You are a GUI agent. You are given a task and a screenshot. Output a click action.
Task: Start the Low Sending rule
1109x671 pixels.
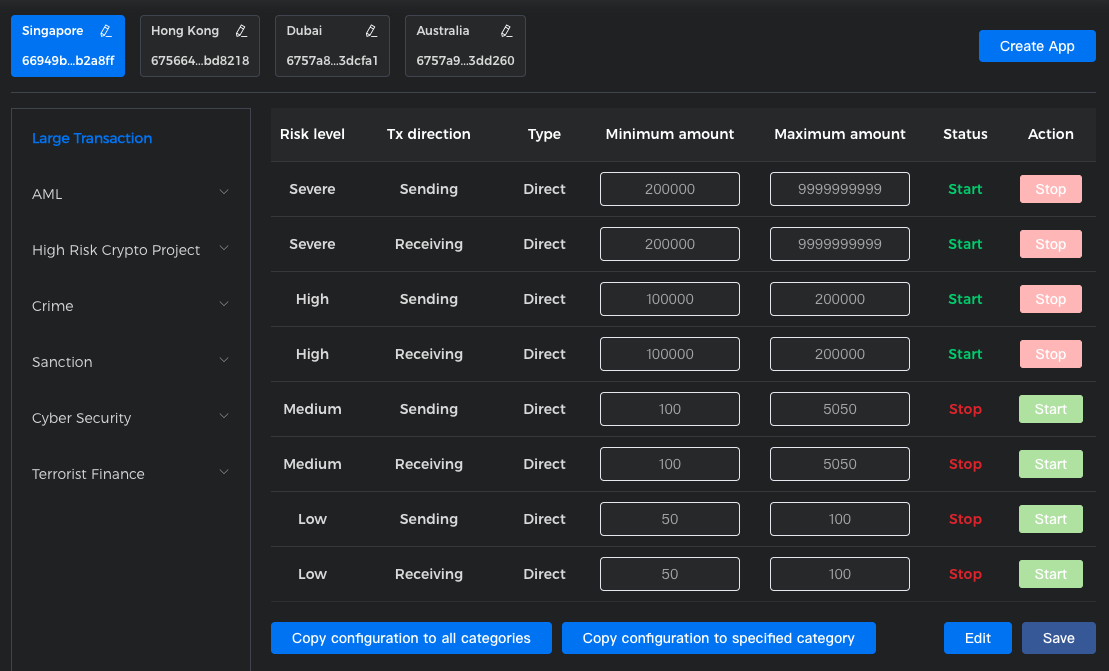[1050, 519]
